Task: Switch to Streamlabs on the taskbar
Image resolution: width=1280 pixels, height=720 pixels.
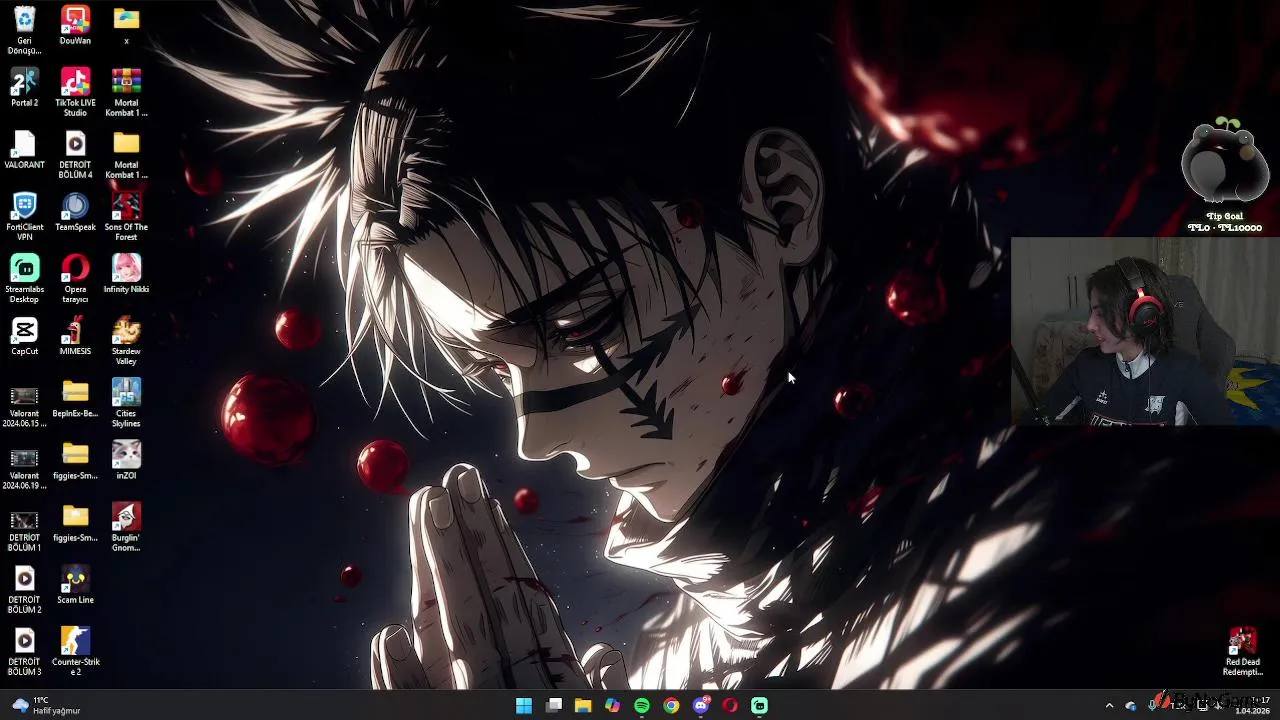Action: coord(760,705)
